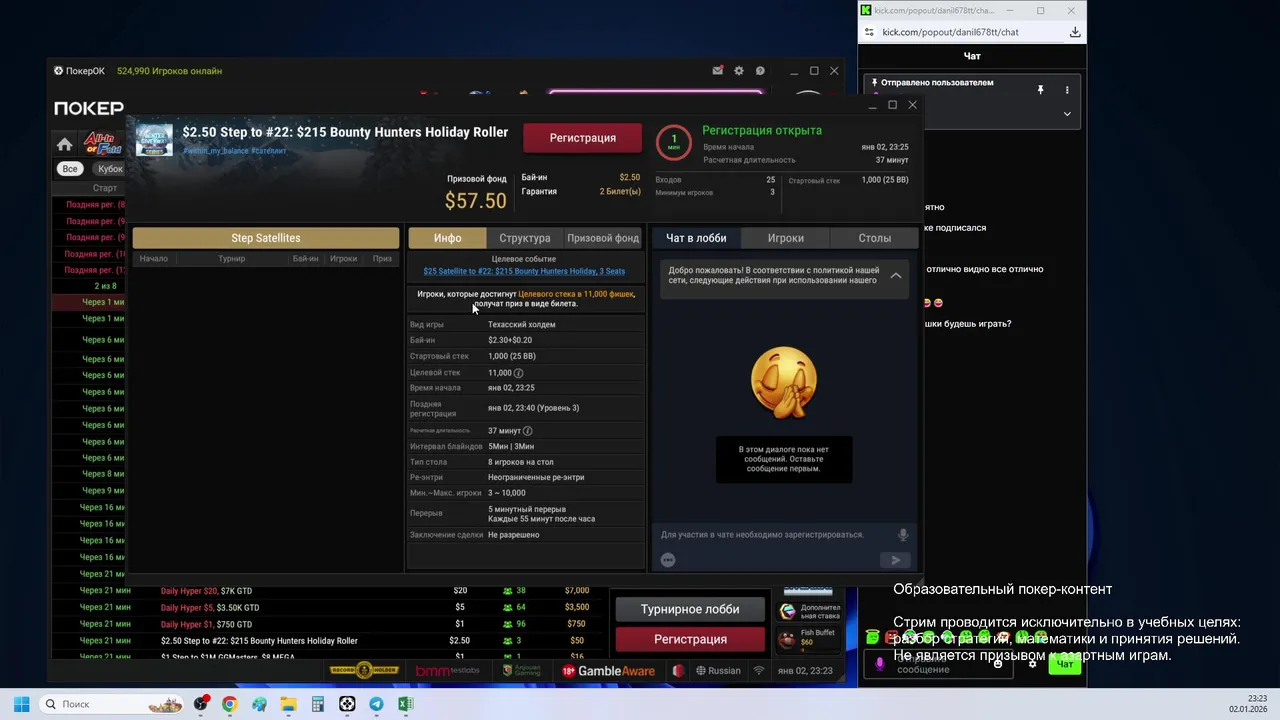
Task: Select the Daily Hyper $20, $7K GTD row
Action: pos(330,591)
